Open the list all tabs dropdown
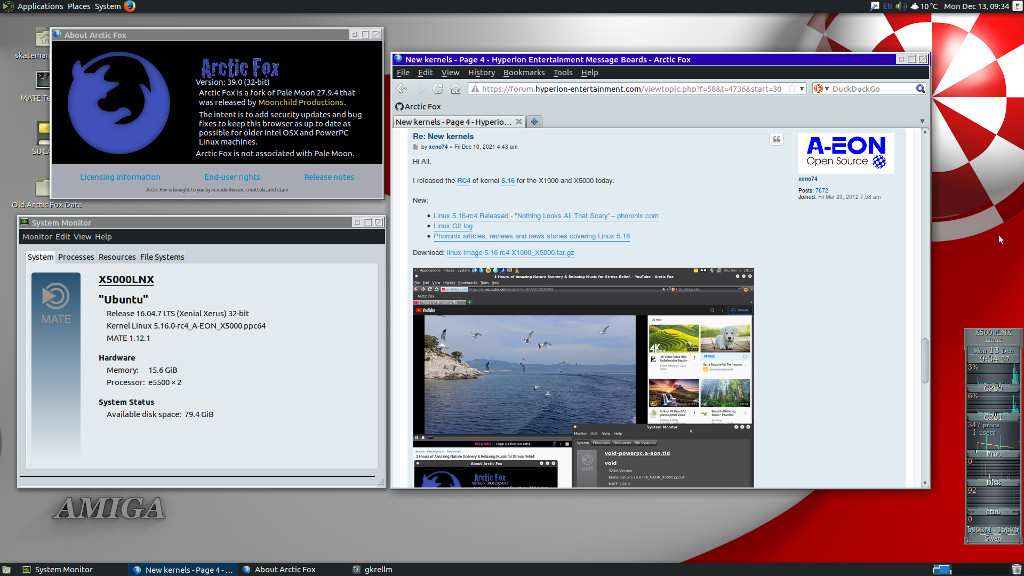Screen dimensions: 1024x576 (922, 121)
